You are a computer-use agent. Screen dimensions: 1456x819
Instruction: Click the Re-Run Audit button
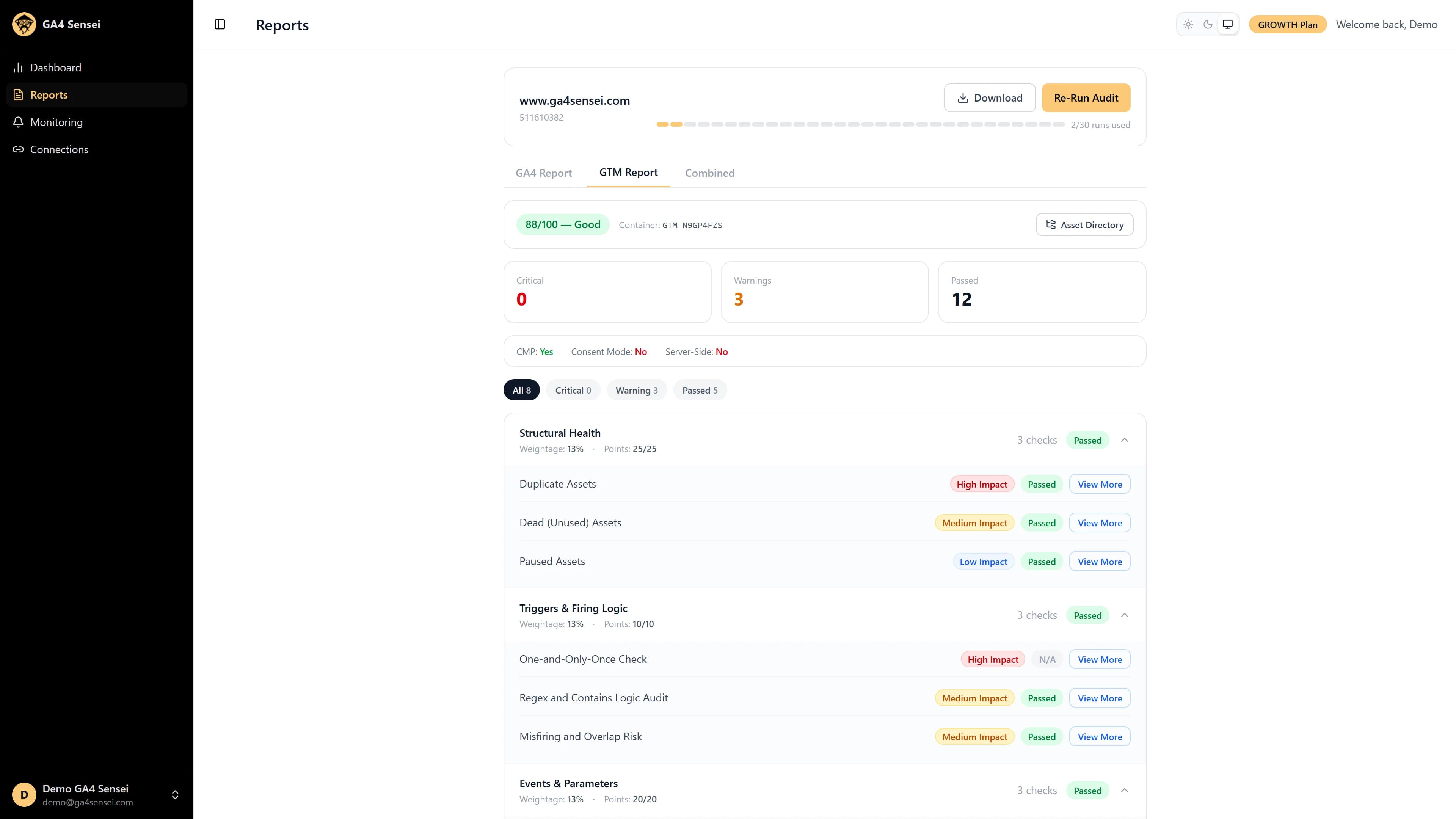(x=1086, y=98)
